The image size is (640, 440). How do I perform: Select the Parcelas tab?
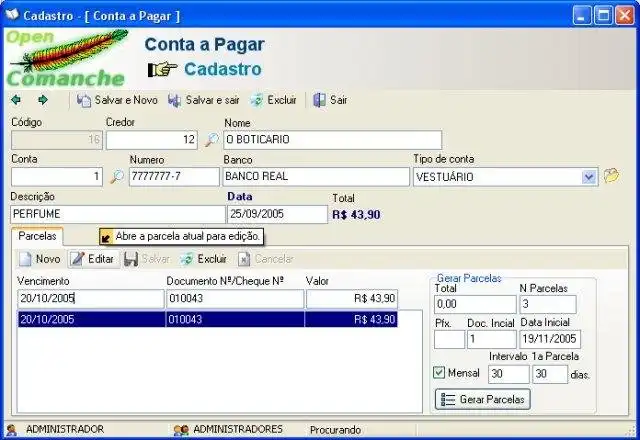pos(37,236)
